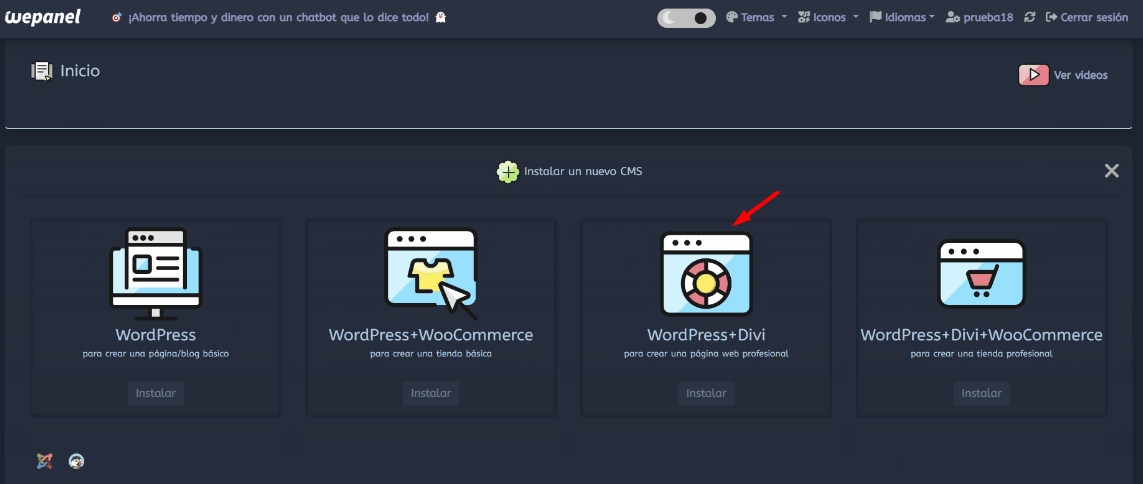The height and width of the screenshot is (484, 1143).
Task: Click the Inicio page title
Action: pyautogui.click(x=80, y=71)
